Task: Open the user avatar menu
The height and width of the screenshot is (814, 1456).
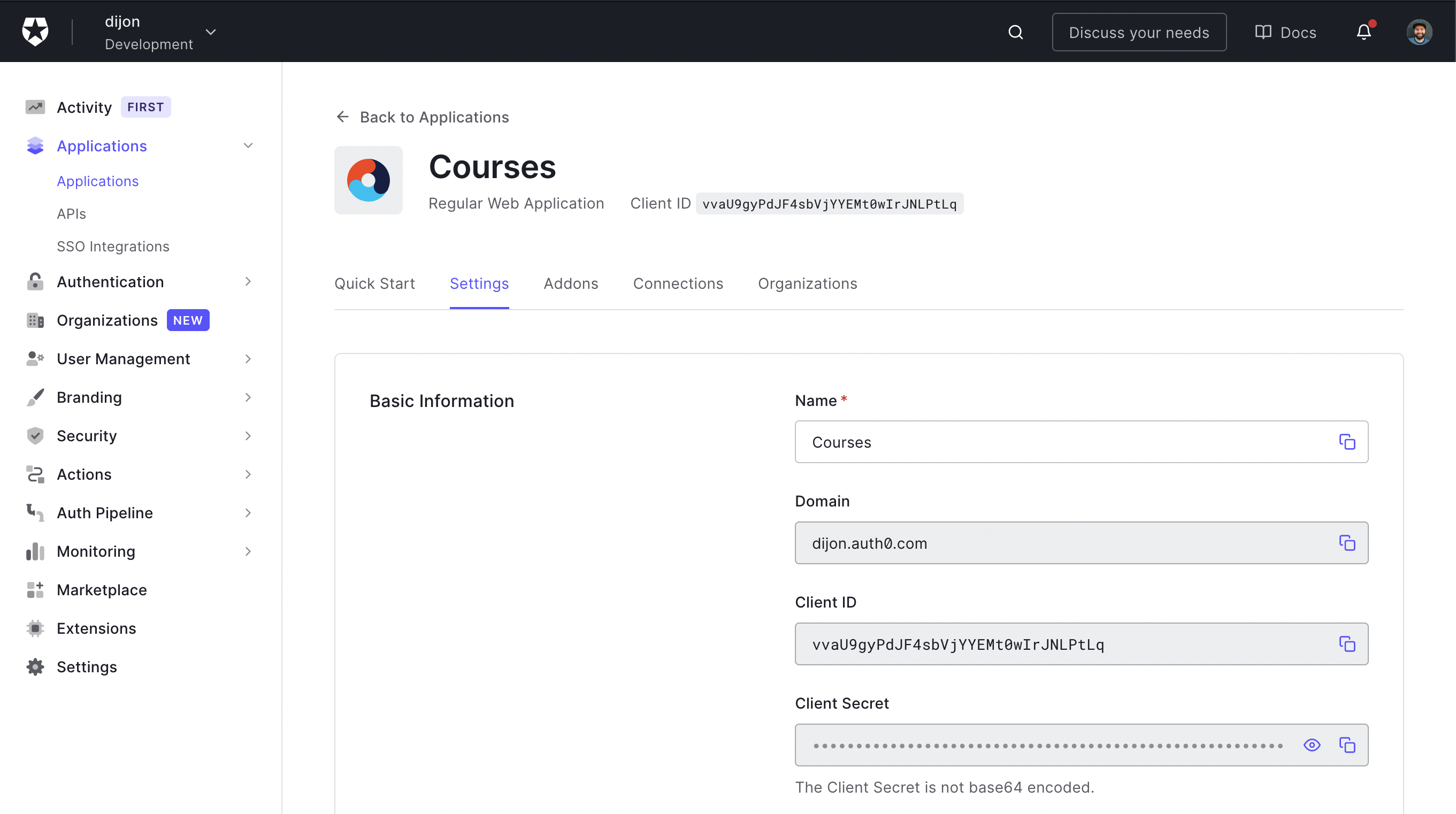Action: point(1419,32)
